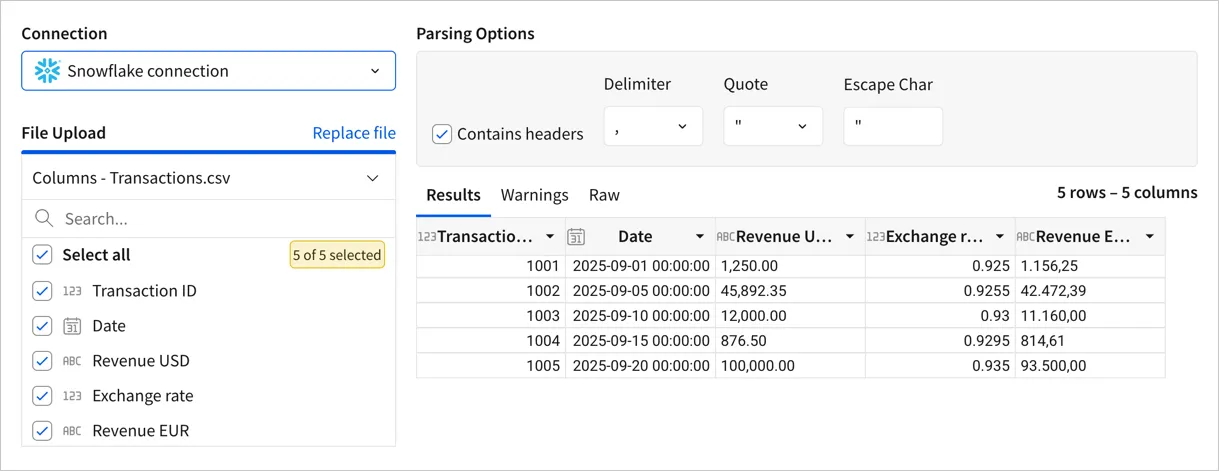Uncheck the Revenue USD column checkbox

[42, 361]
